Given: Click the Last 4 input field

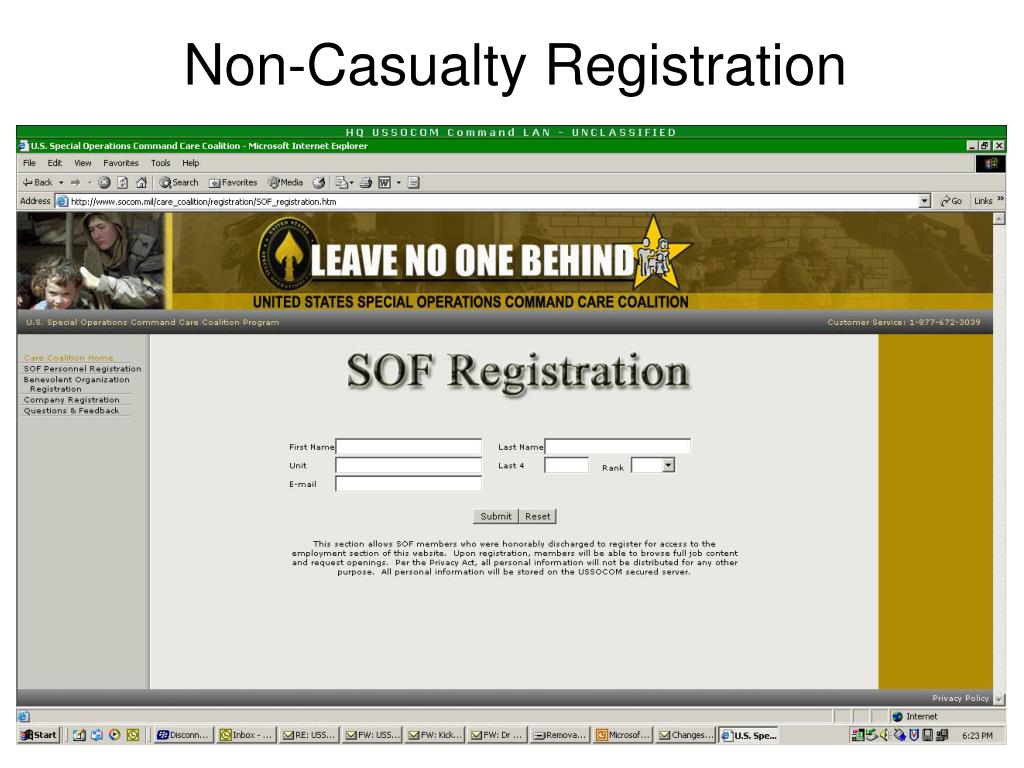Looking at the screenshot, I should click(567, 465).
